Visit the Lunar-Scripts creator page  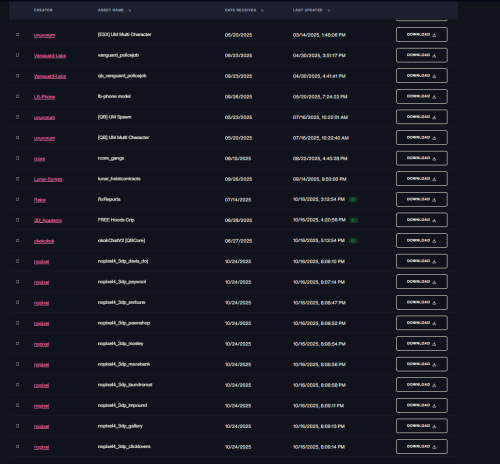click(48, 179)
